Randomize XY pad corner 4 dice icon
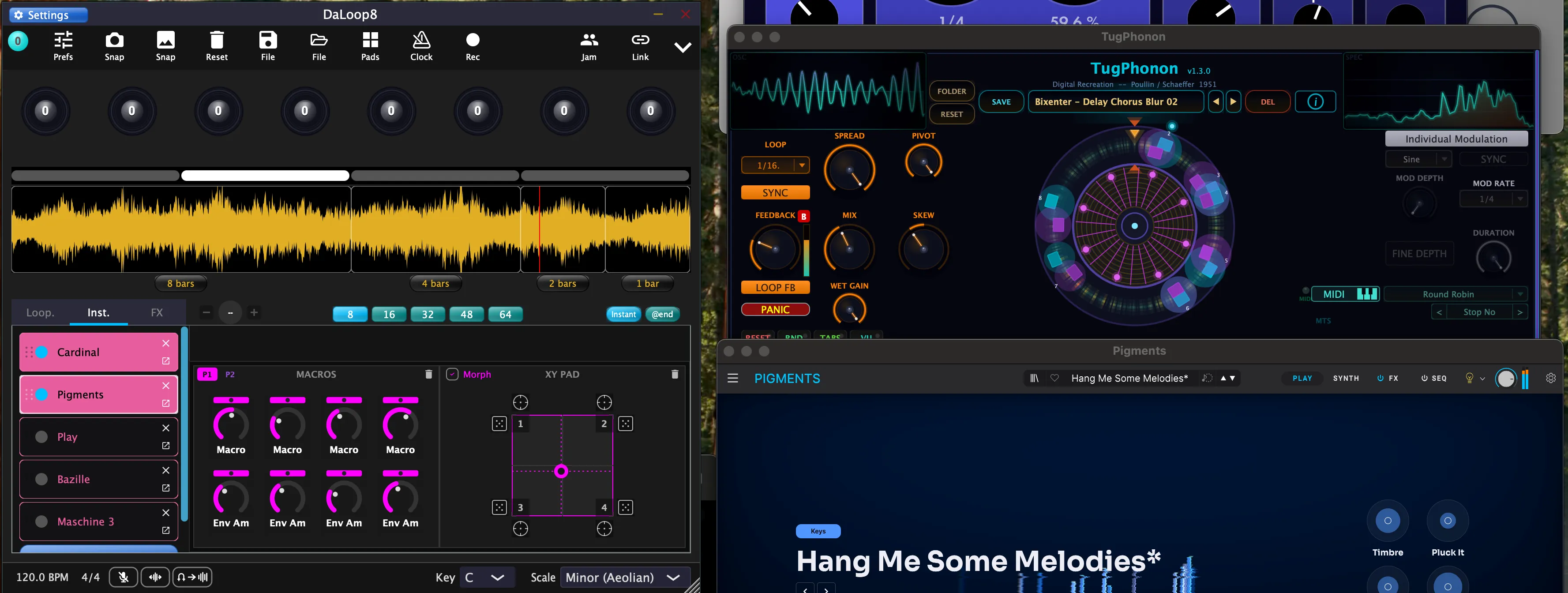The height and width of the screenshot is (593, 1568). [625, 507]
